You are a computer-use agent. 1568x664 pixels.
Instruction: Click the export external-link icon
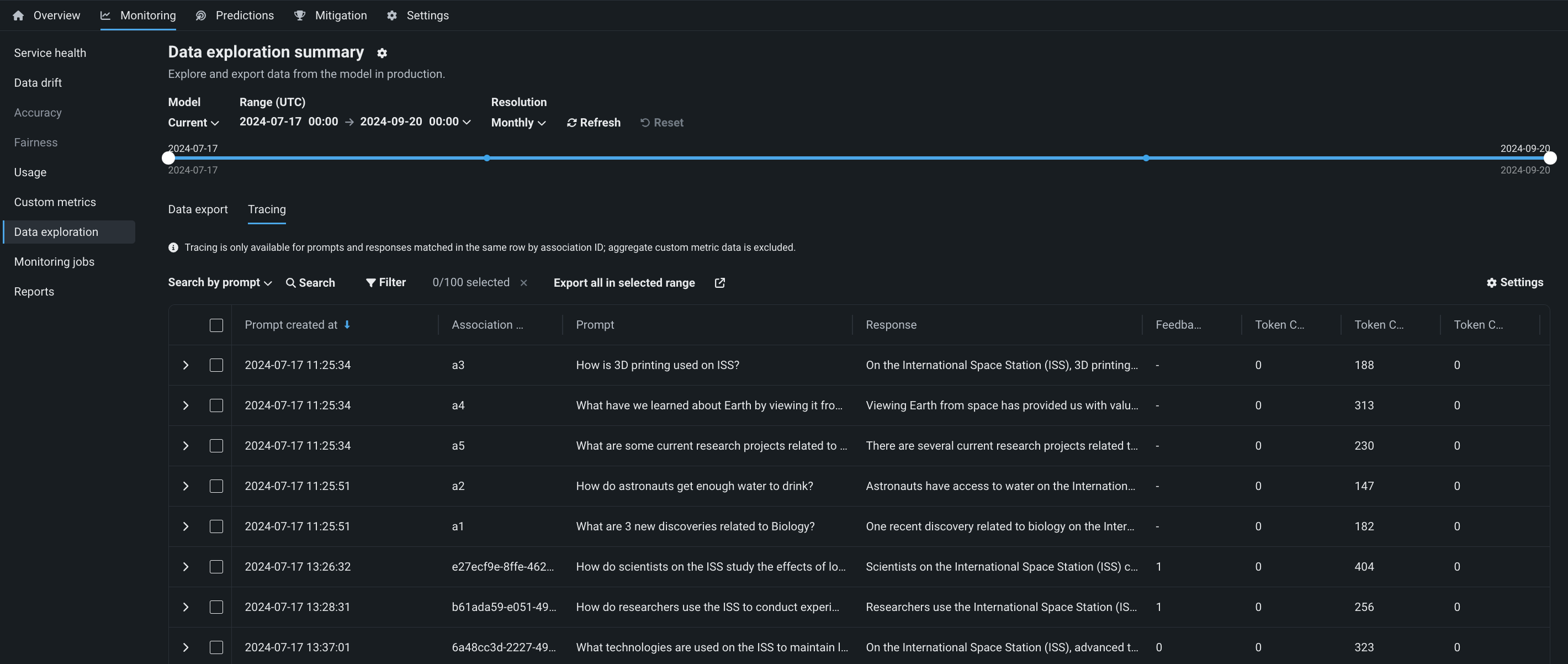(719, 283)
